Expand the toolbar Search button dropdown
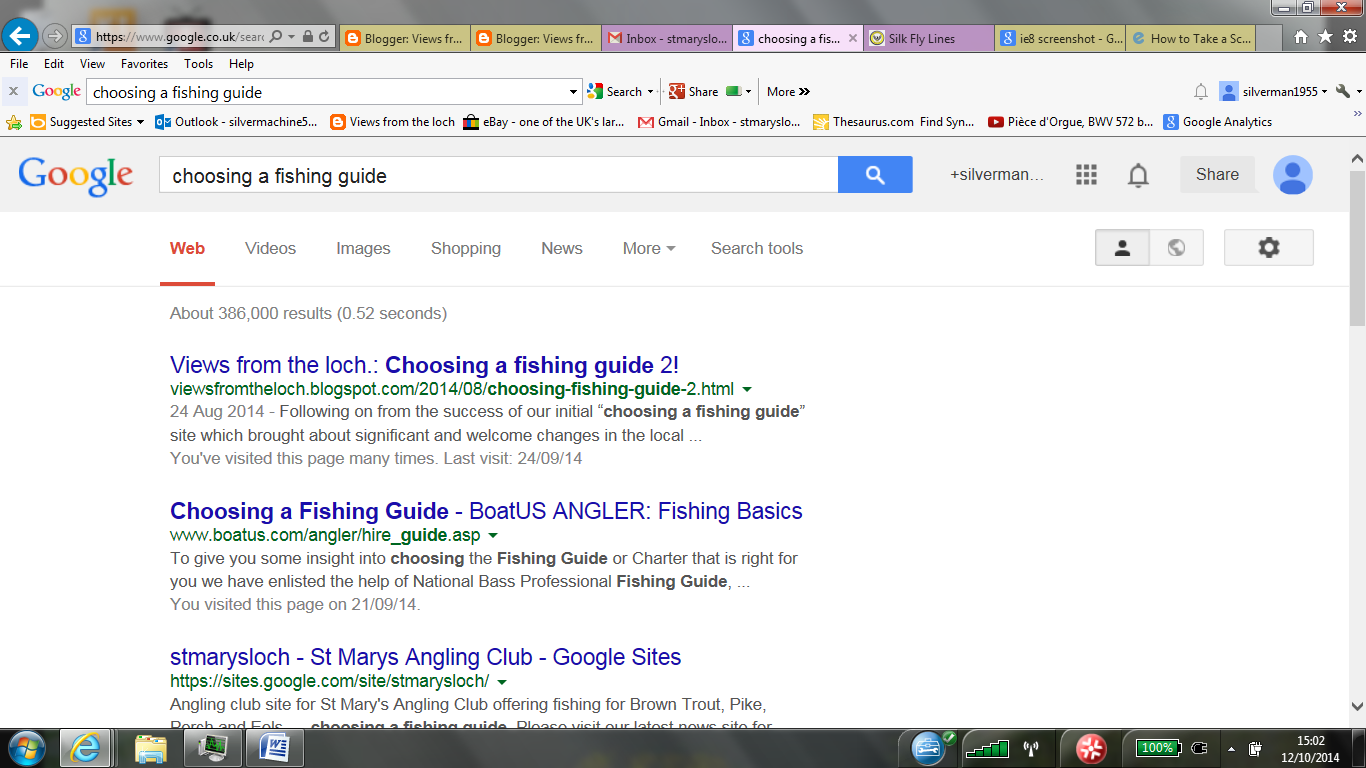 point(650,92)
